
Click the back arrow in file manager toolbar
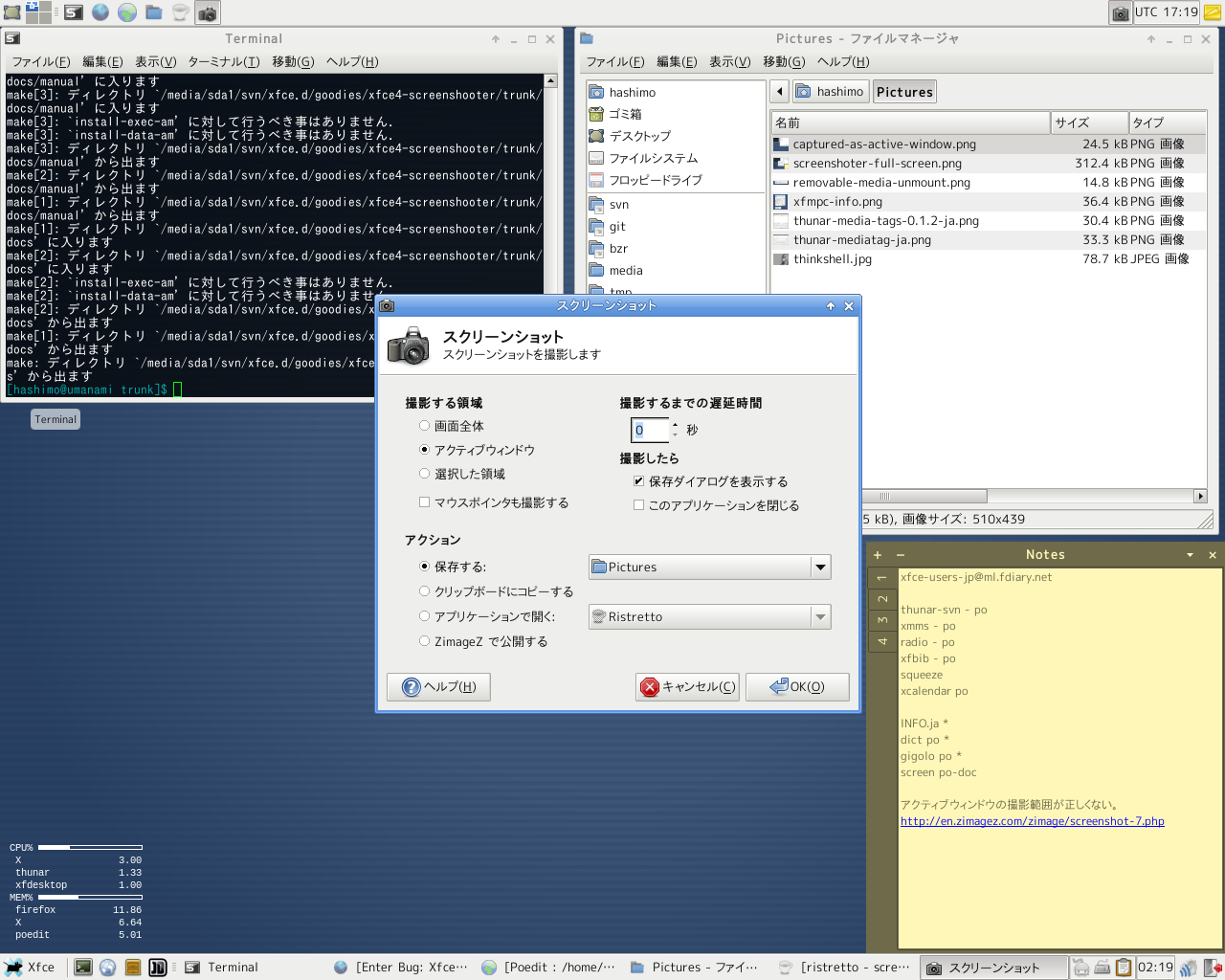(780, 92)
